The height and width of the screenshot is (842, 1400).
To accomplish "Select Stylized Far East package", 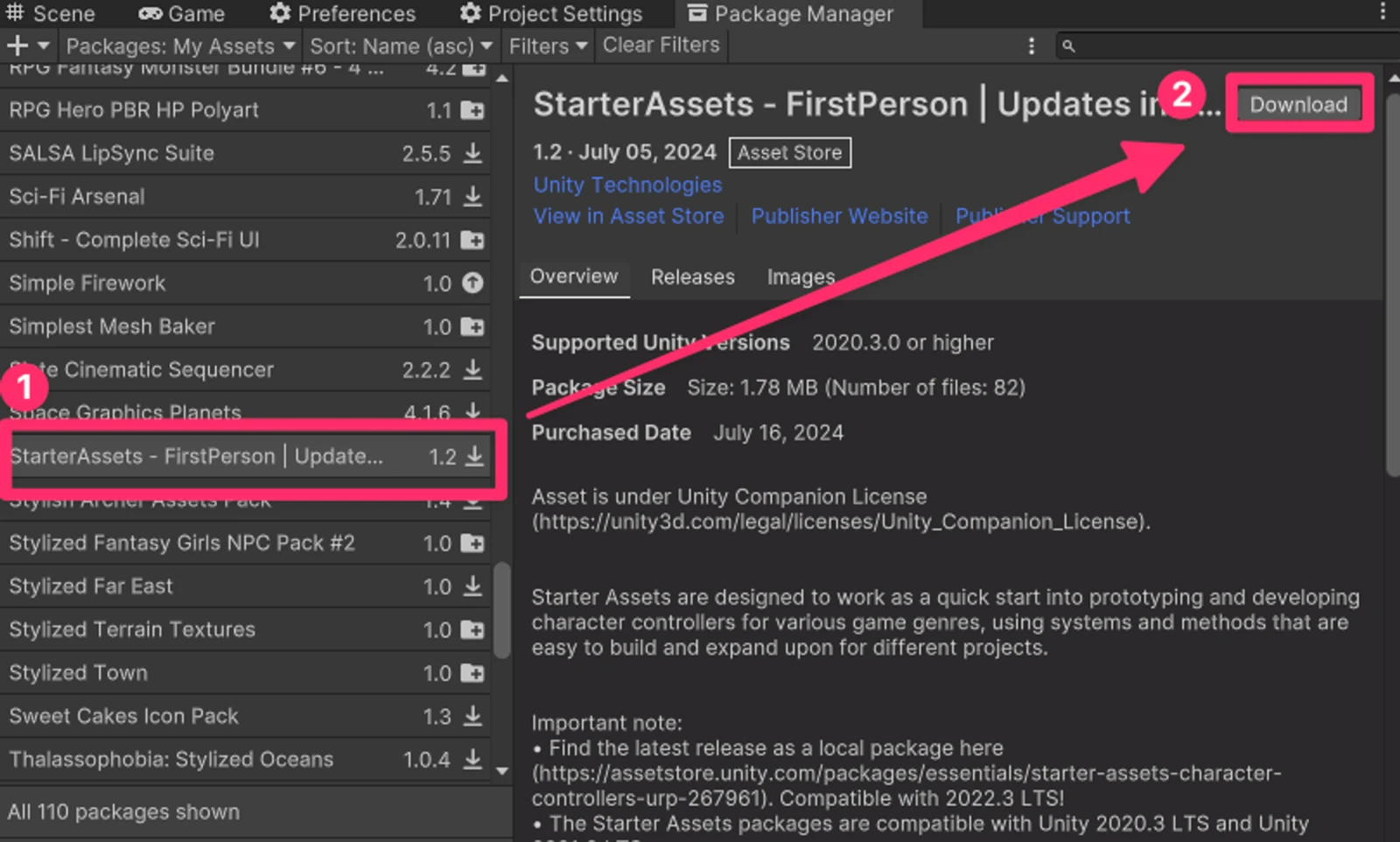I will click(245, 586).
